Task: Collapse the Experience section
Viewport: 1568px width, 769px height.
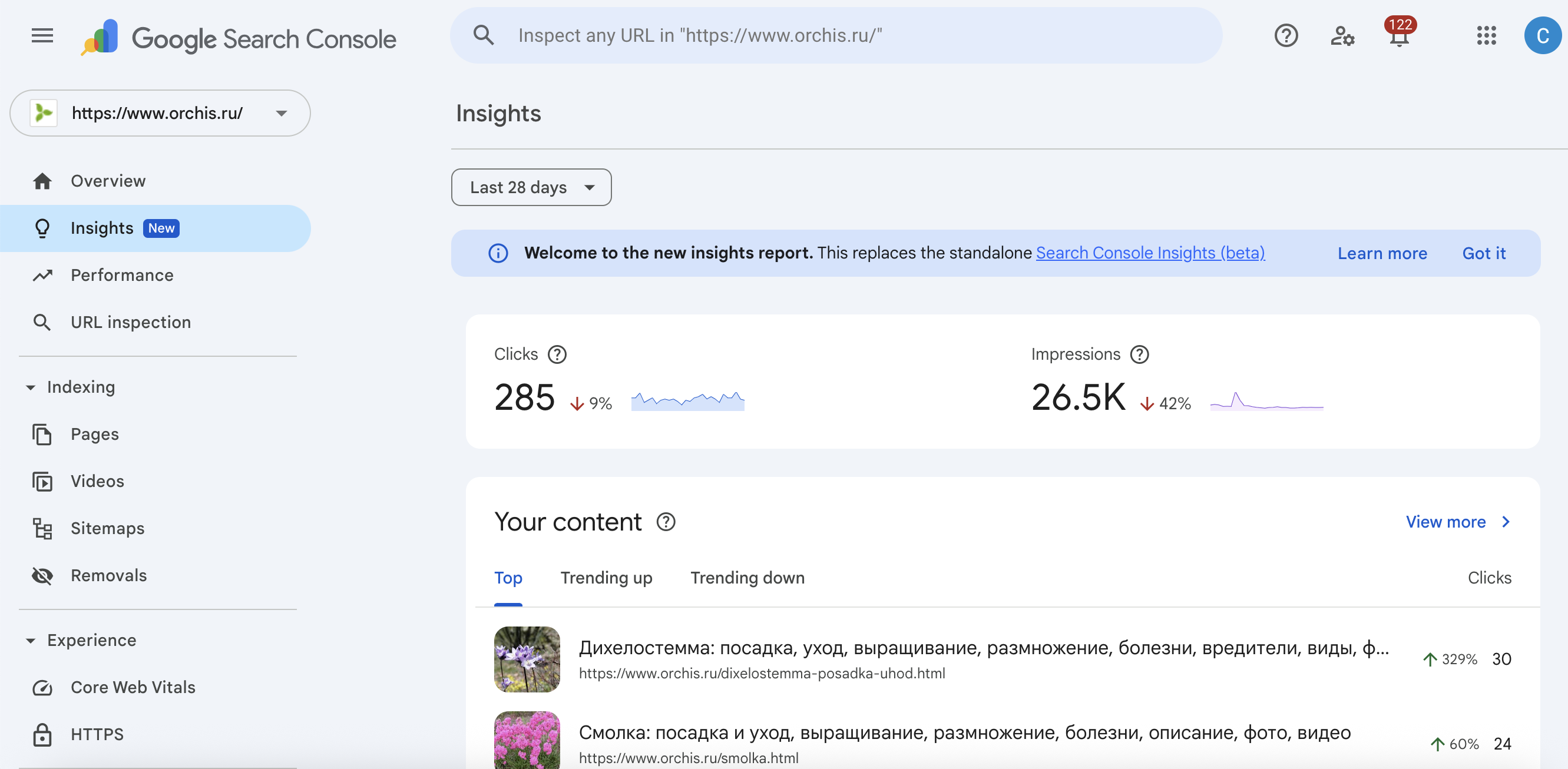Action: point(31,641)
